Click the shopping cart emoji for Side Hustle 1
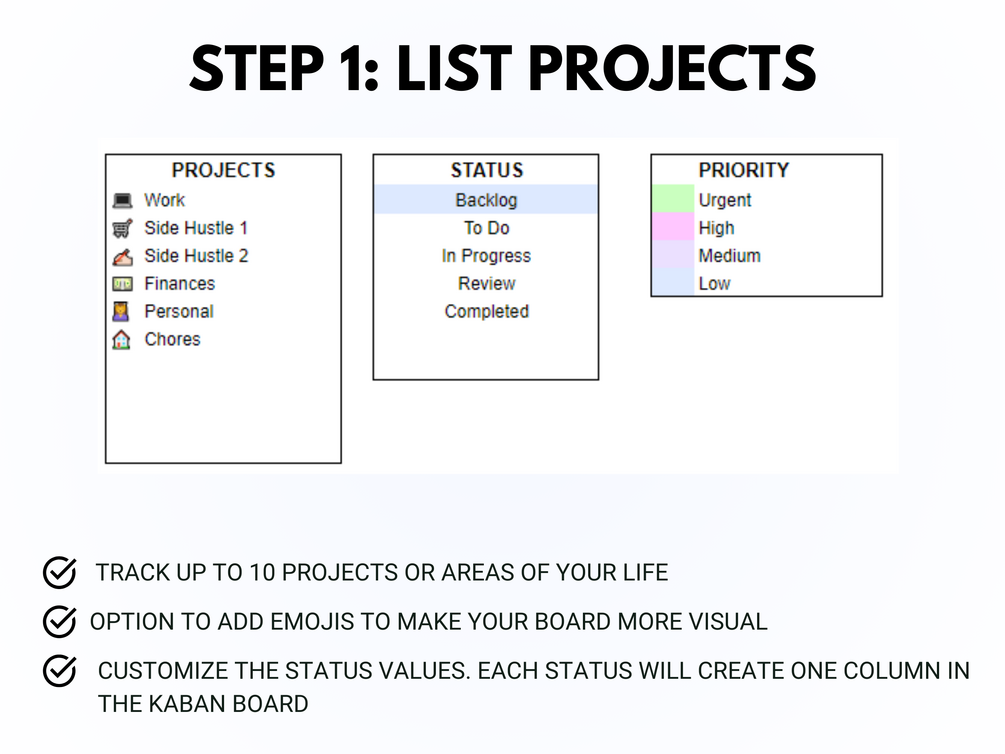Viewport: 1005px width, 754px height. coord(122,228)
